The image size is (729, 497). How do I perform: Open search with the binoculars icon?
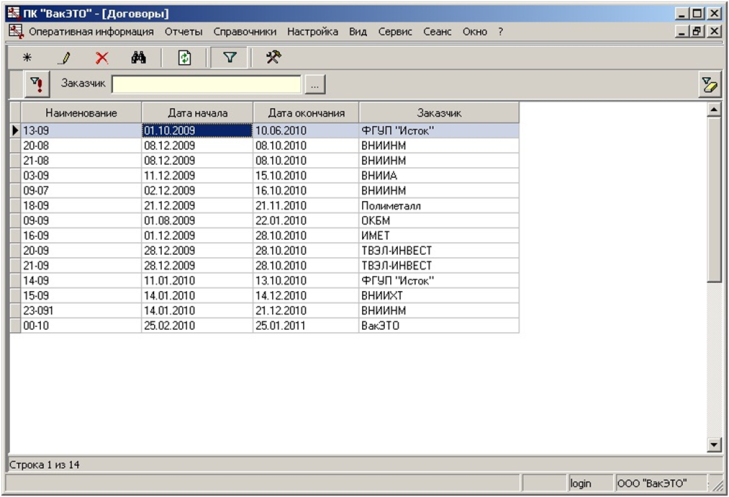tap(139, 58)
